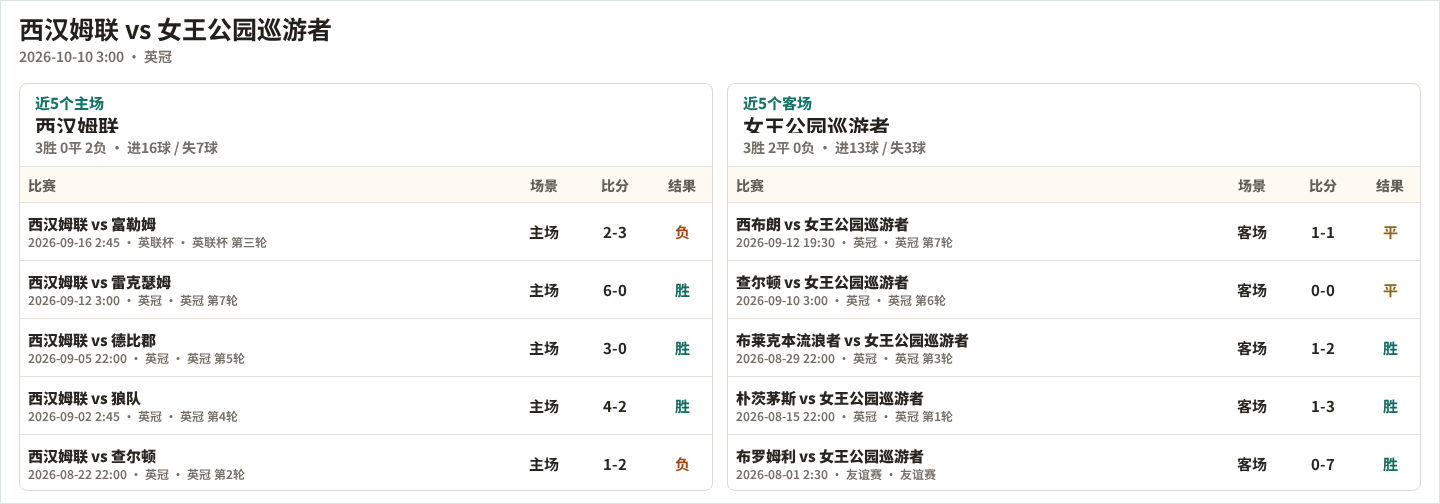Click the 3-0 score in the 德比郡 row
Image resolution: width=1440 pixels, height=504 pixels.
pyautogui.click(x=615, y=349)
